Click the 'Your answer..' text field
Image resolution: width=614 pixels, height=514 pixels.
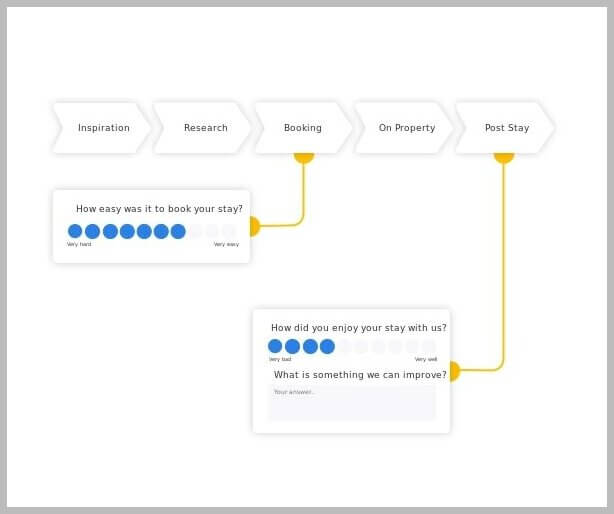(352, 402)
